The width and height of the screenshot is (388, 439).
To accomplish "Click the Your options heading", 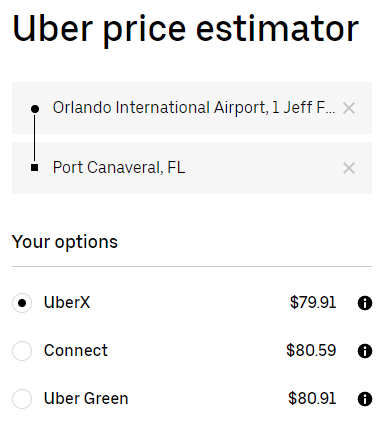I will (x=65, y=242).
